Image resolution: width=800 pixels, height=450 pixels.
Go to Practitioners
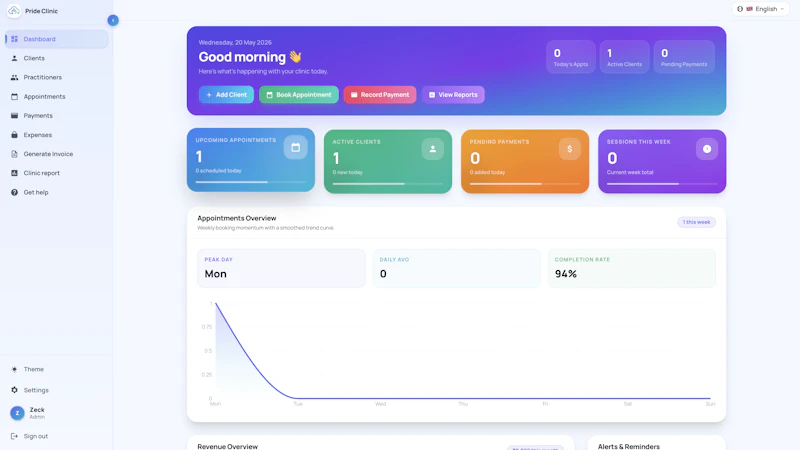coord(57,78)
